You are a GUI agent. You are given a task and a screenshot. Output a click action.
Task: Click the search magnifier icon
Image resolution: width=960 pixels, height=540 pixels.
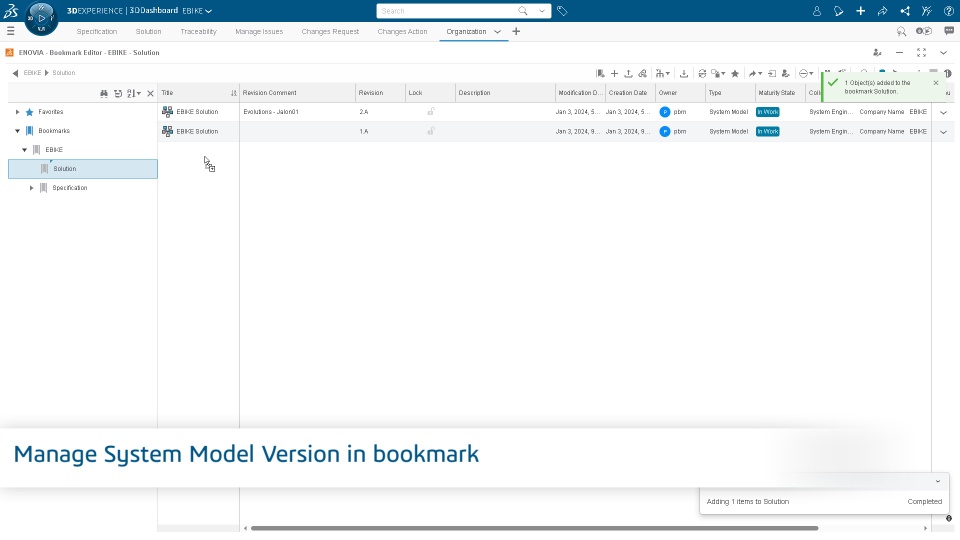(x=522, y=10)
